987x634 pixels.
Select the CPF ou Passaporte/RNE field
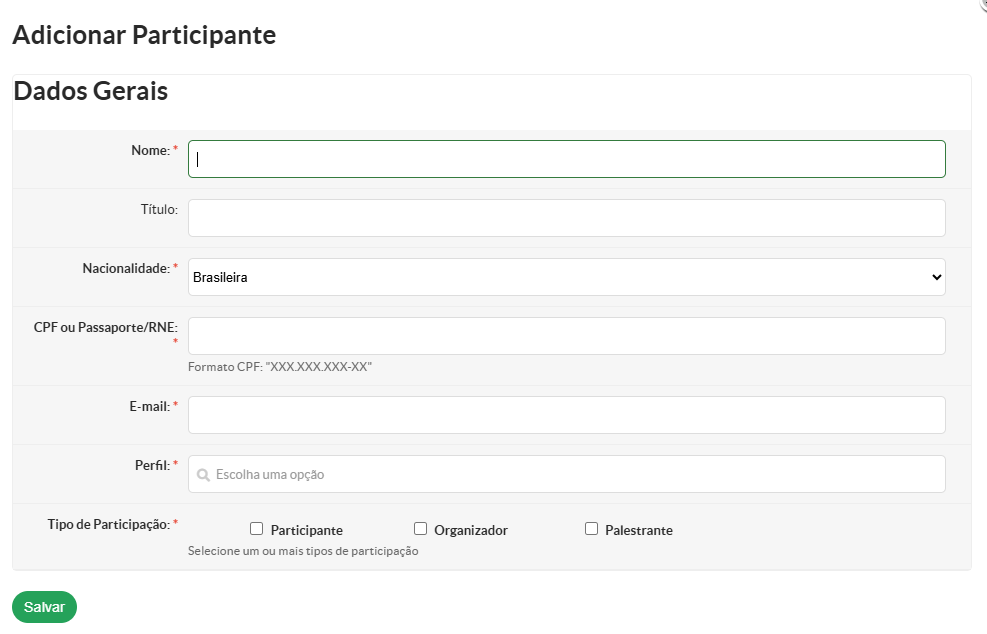point(566,336)
